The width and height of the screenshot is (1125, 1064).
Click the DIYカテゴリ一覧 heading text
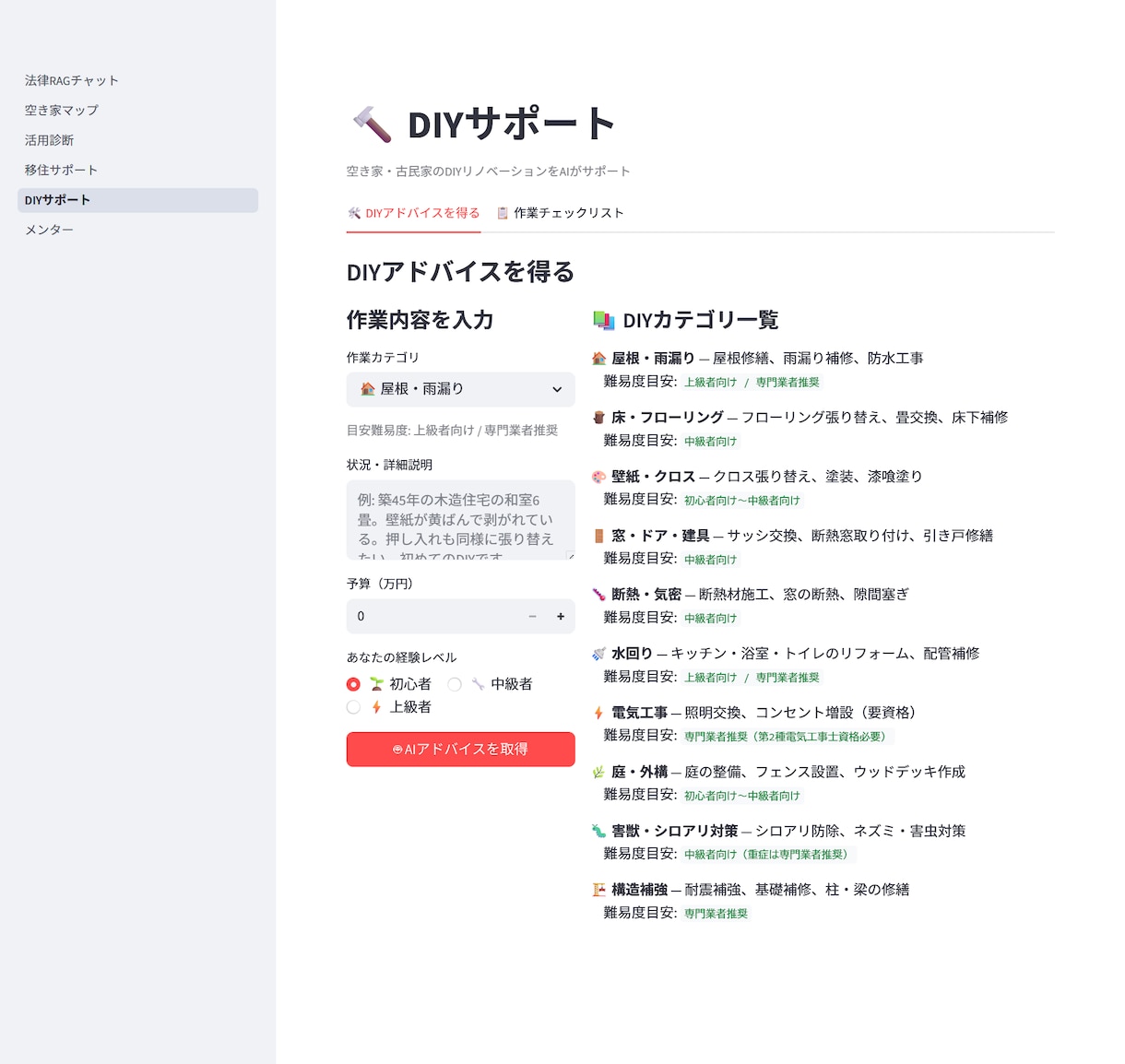coord(701,320)
